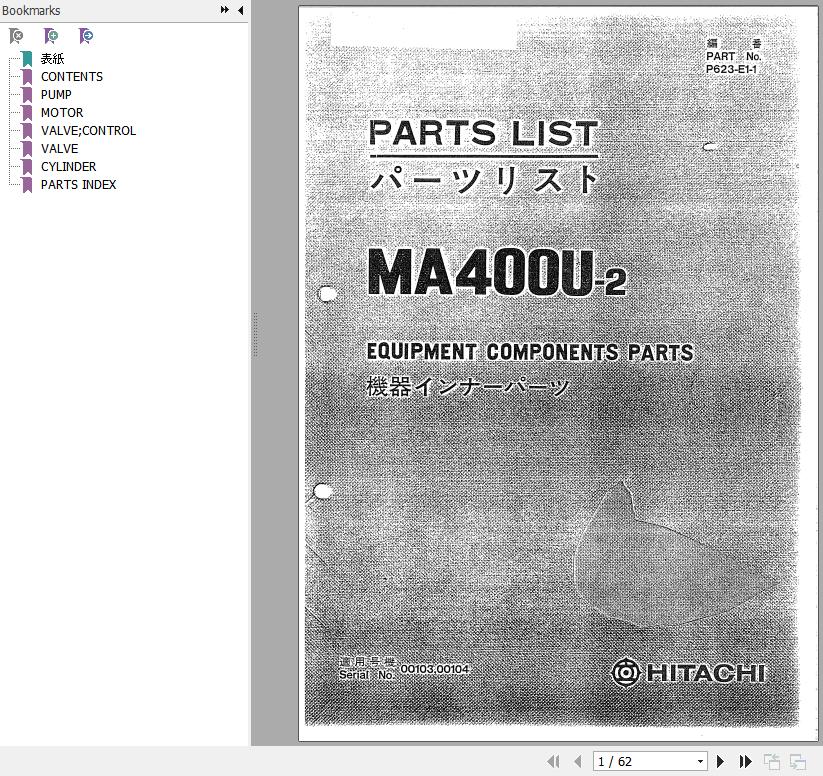Viewport: 823px width, 776px height.
Task: Click the delete bookmark icon
Action: [16, 36]
